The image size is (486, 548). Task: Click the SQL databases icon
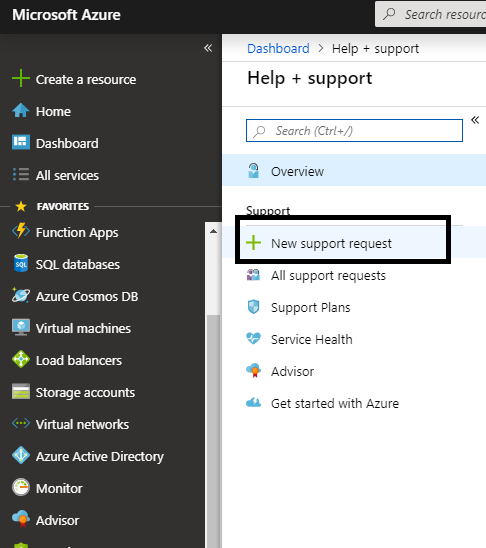[x=21, y=263]
